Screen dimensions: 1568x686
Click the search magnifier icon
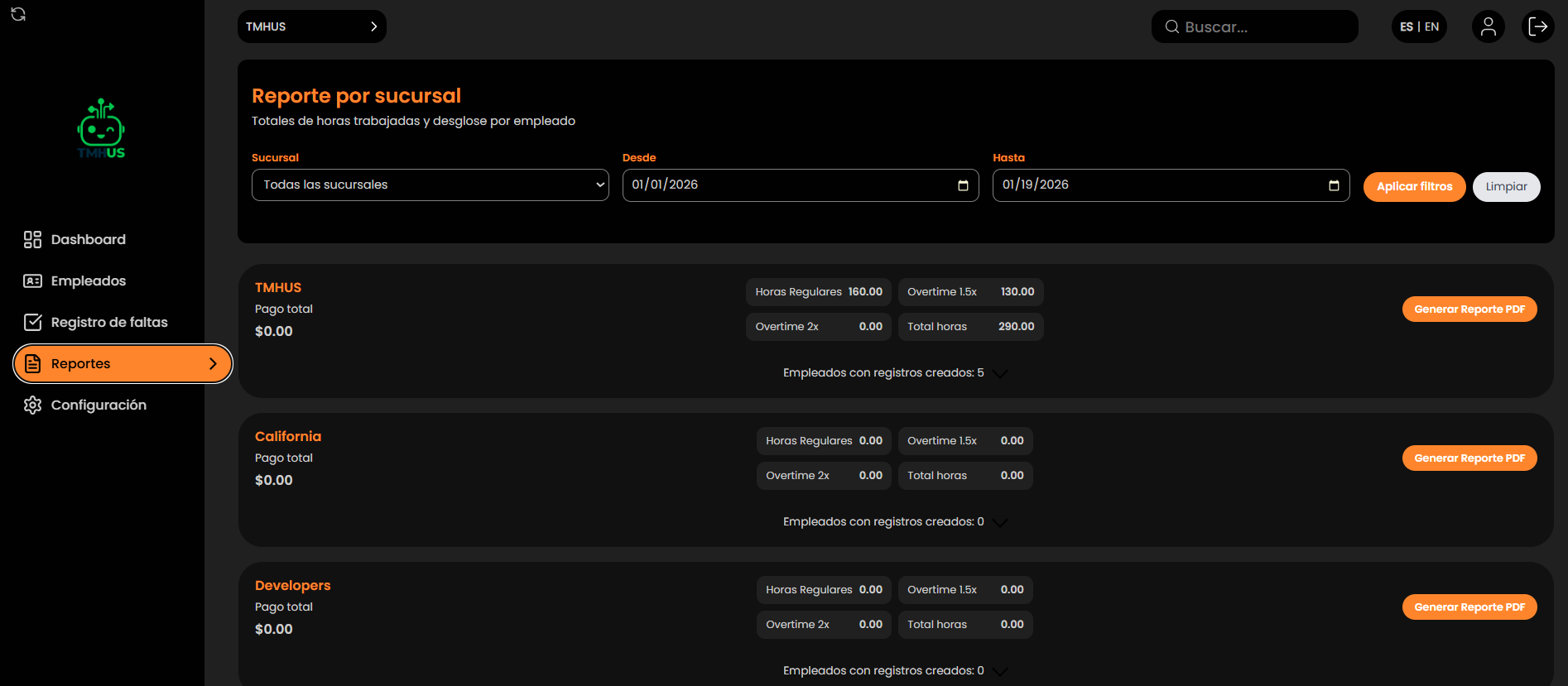pyautogui.click(x=1171, y=27)
